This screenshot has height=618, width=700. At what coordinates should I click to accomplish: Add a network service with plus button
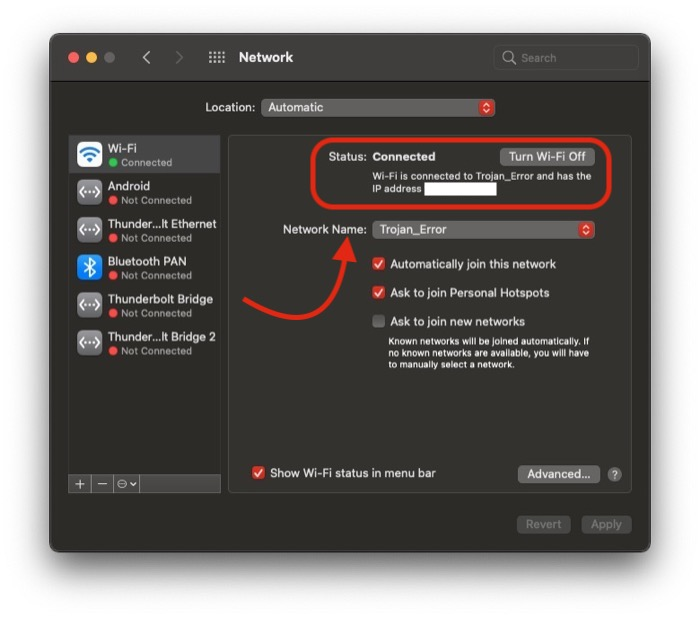click(80, 484)
